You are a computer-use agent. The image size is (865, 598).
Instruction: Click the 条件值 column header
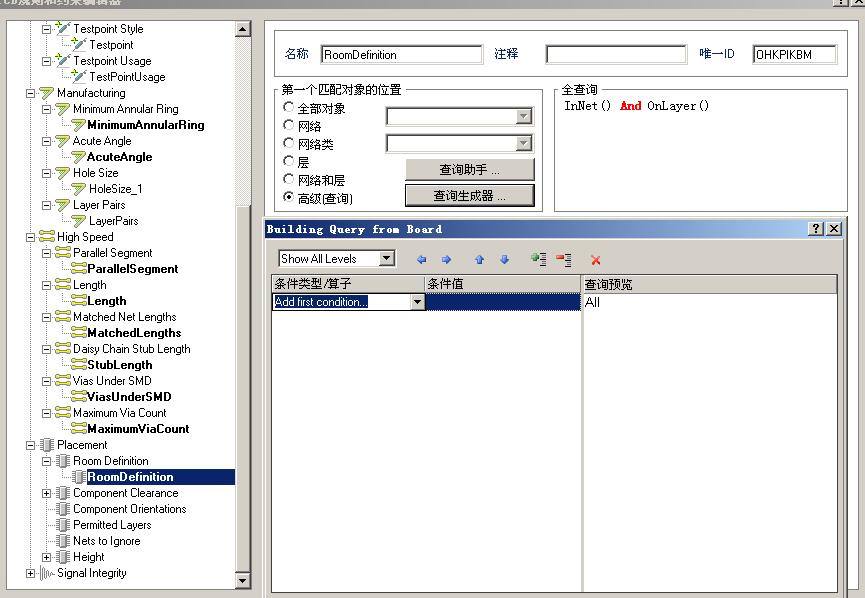tap(503, 284)
